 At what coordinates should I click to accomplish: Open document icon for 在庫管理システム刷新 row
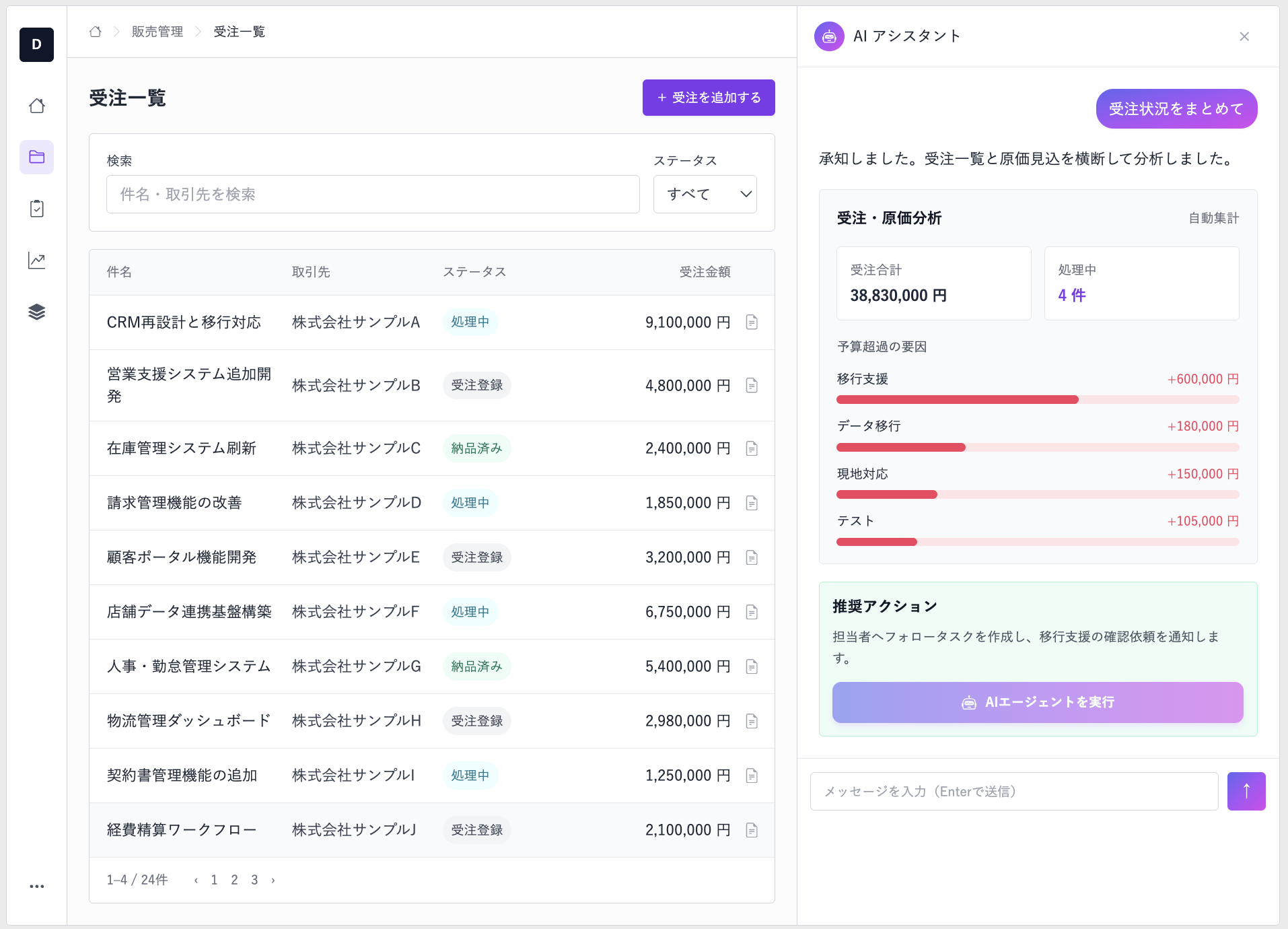click(752, 448)
